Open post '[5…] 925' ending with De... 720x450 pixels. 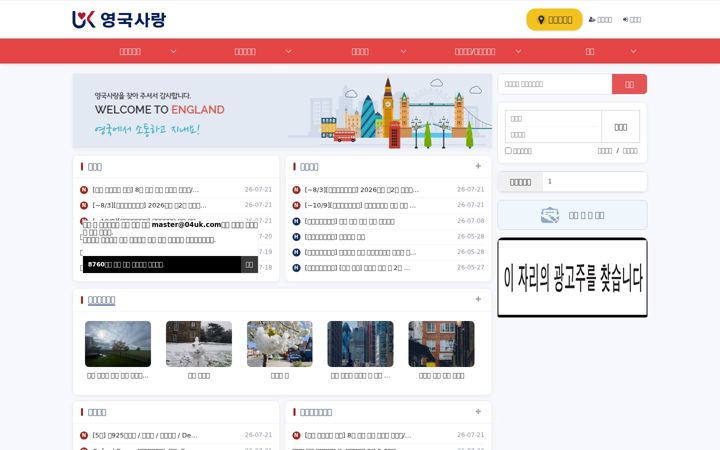tap(145, 435)
